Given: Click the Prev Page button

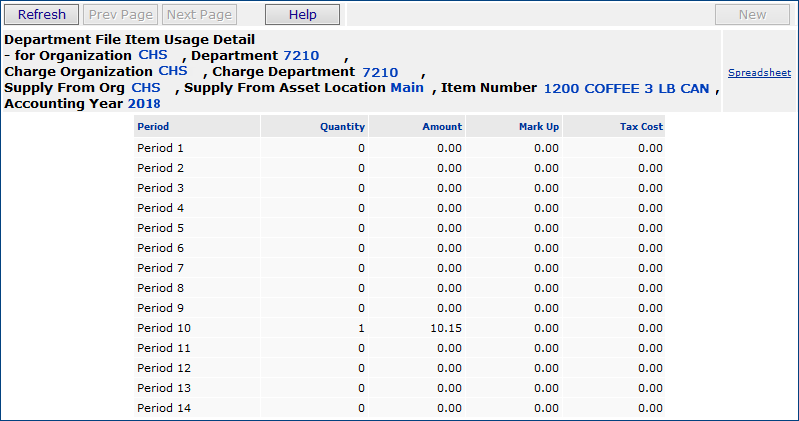Looking at the screenshot, I should (x=119, y=14).
